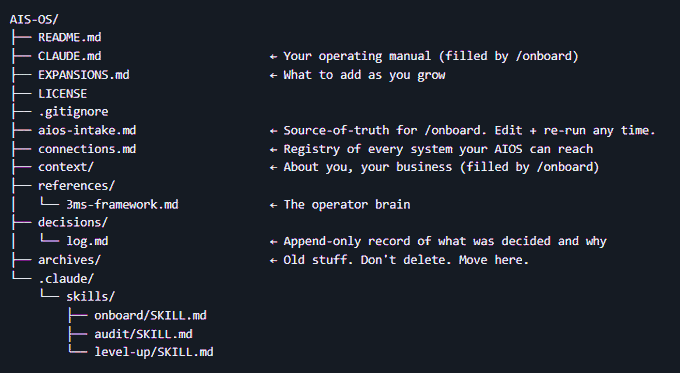Select 3ms-framework.md under references
This screenshot has width=680, height=373.
pyautogui.click(x=122, y=204)
